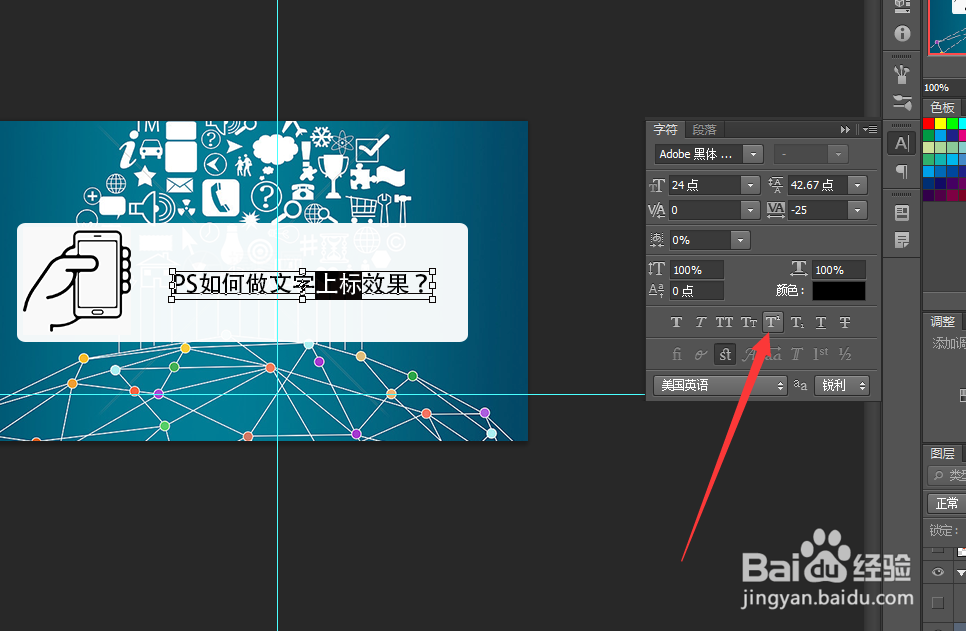Apply strikethrough to the selected text
The image size is (966, 631).
pyautogui.click(x=845, y=322)
